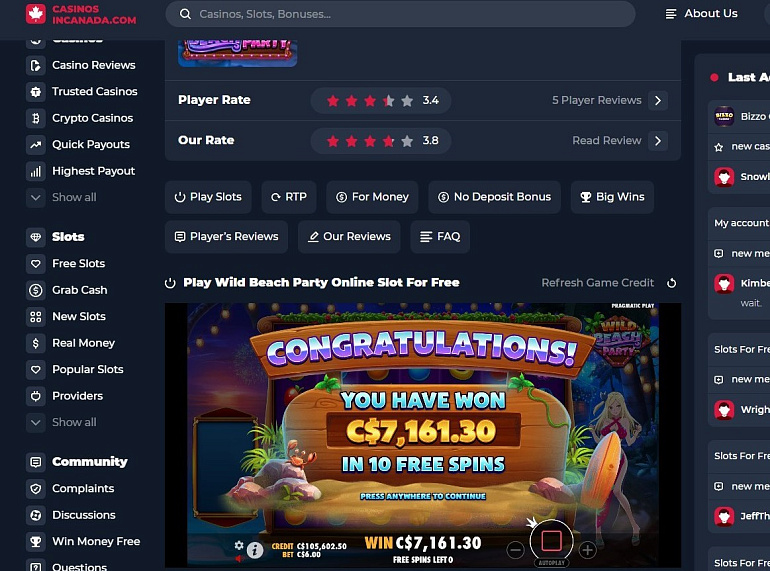This screenshot has height=571, width=770.
Task: Increase the bet with plus button
Action: click(587, 550)
